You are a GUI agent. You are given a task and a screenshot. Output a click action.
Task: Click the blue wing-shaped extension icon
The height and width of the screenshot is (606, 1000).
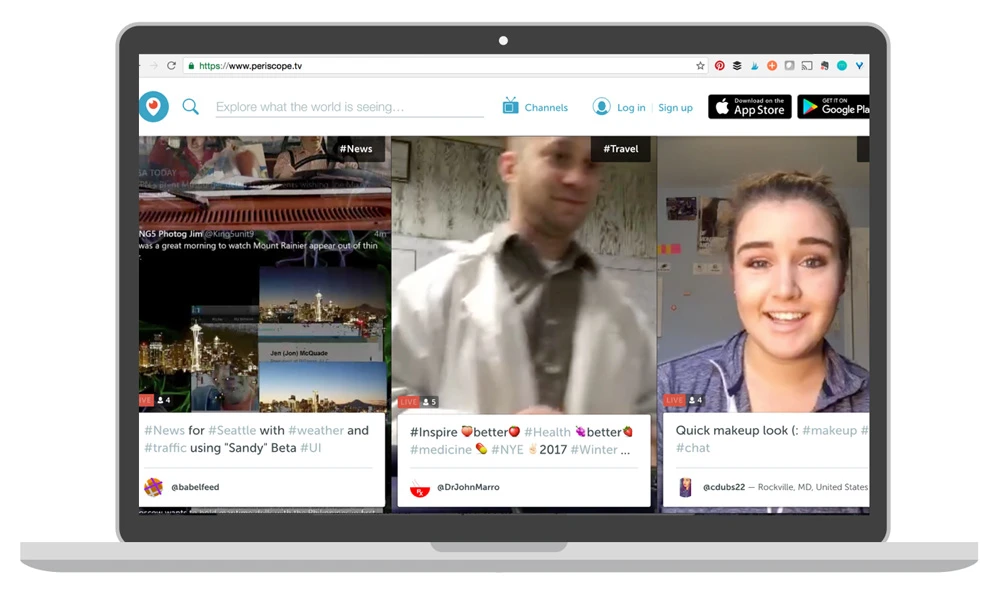click(754, 66)
